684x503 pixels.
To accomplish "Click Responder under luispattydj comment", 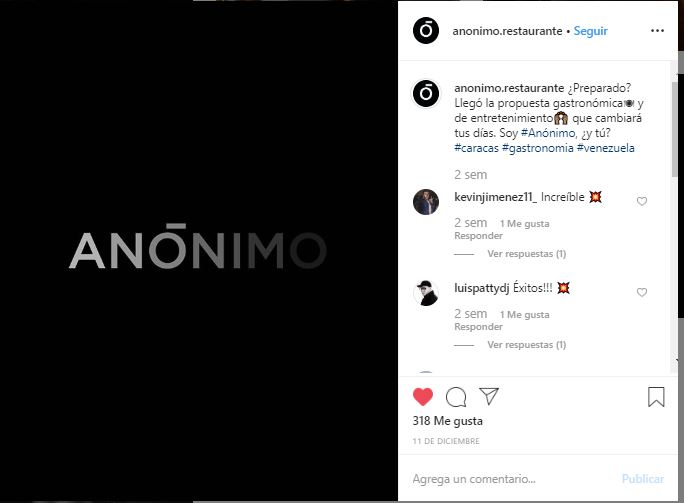I will [x=479, y=327].
